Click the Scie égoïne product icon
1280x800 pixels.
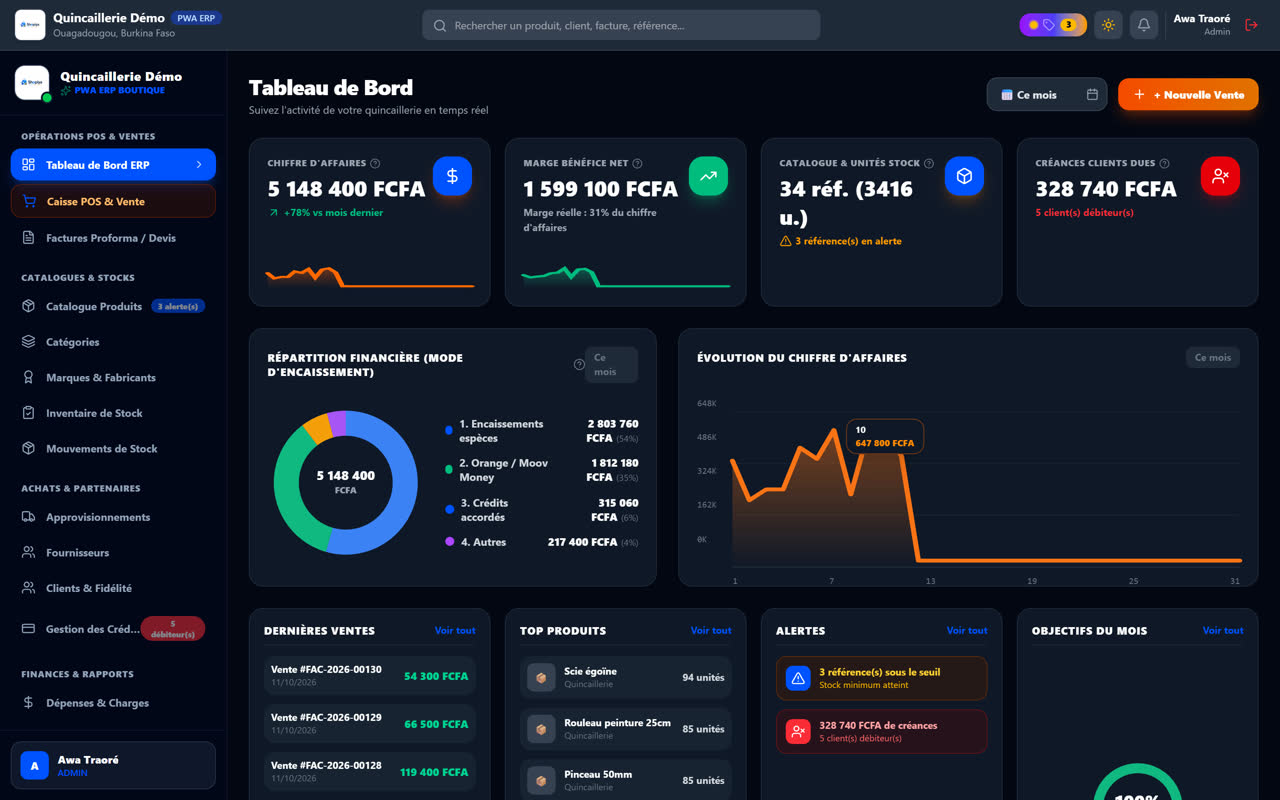pos(541,677)
